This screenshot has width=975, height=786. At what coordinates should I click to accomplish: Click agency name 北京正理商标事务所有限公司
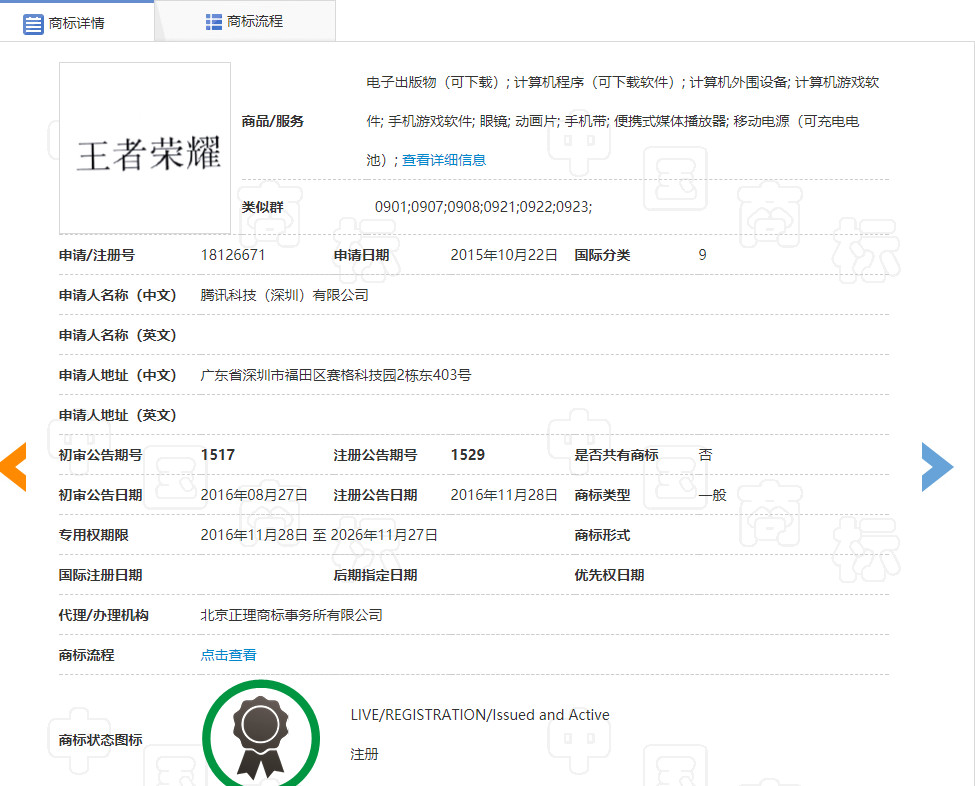point(291,615)
